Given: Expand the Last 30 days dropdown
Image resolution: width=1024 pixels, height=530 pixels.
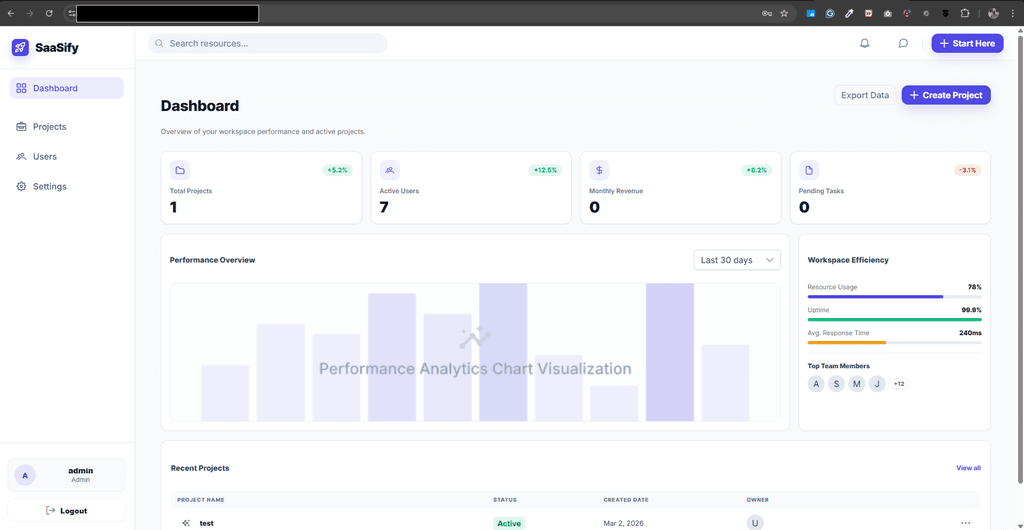Looking at the screenshot, I should pyautogui.click(x=737, y=260).
